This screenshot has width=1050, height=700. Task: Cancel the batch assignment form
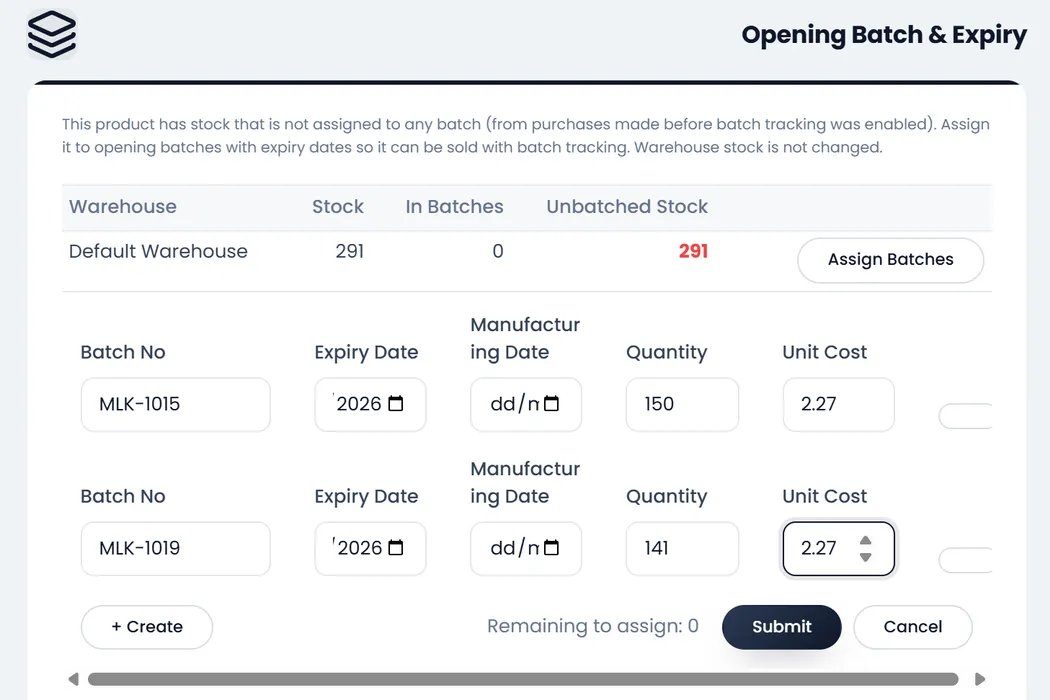point(913,627)
